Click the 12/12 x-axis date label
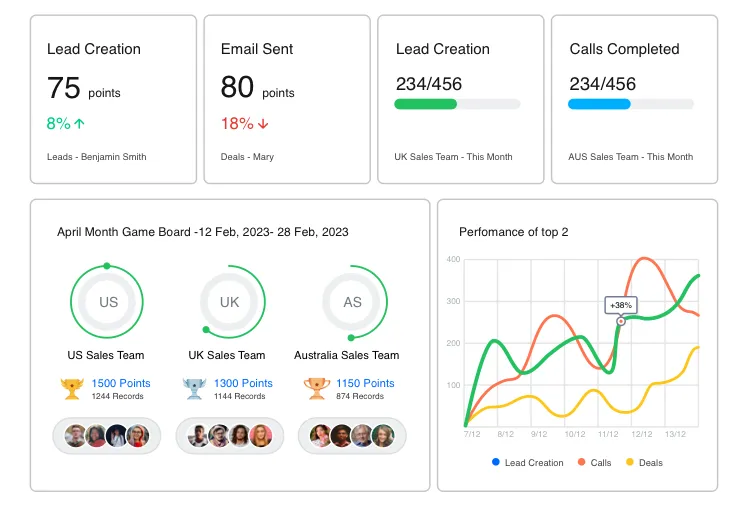748x506 pixels. point(642,434)
